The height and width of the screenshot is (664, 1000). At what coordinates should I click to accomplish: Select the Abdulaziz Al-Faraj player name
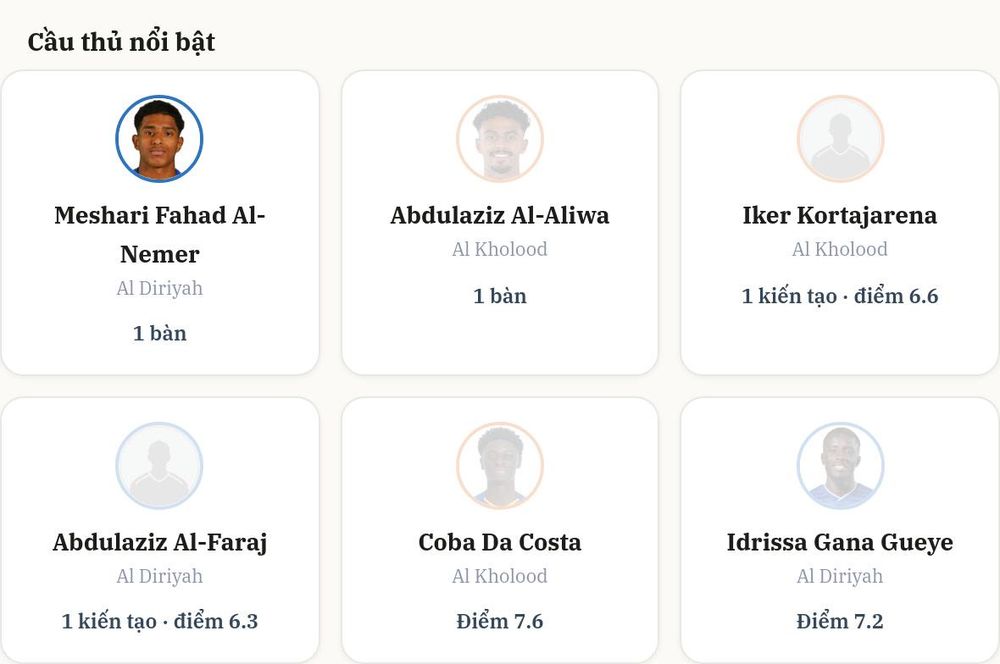[159, 543]
